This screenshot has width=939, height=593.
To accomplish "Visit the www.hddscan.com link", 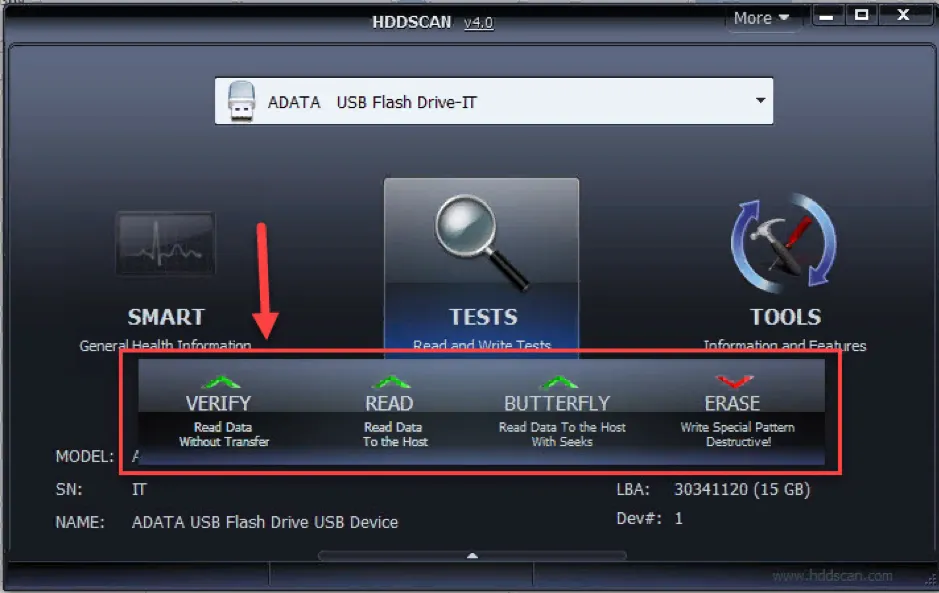I will point(832,576).
